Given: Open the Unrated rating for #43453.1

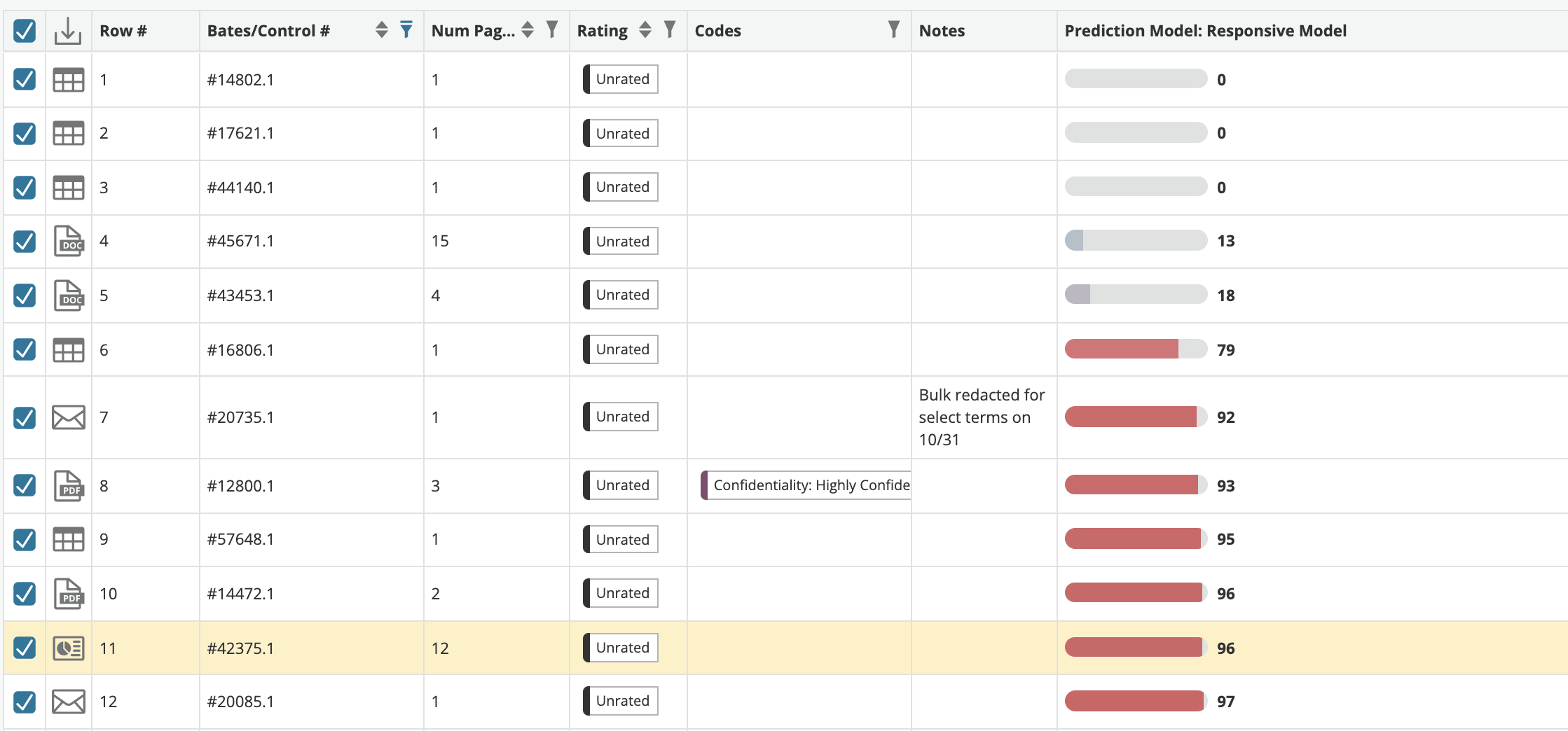Looking at the screenshot, I should 621,295.
